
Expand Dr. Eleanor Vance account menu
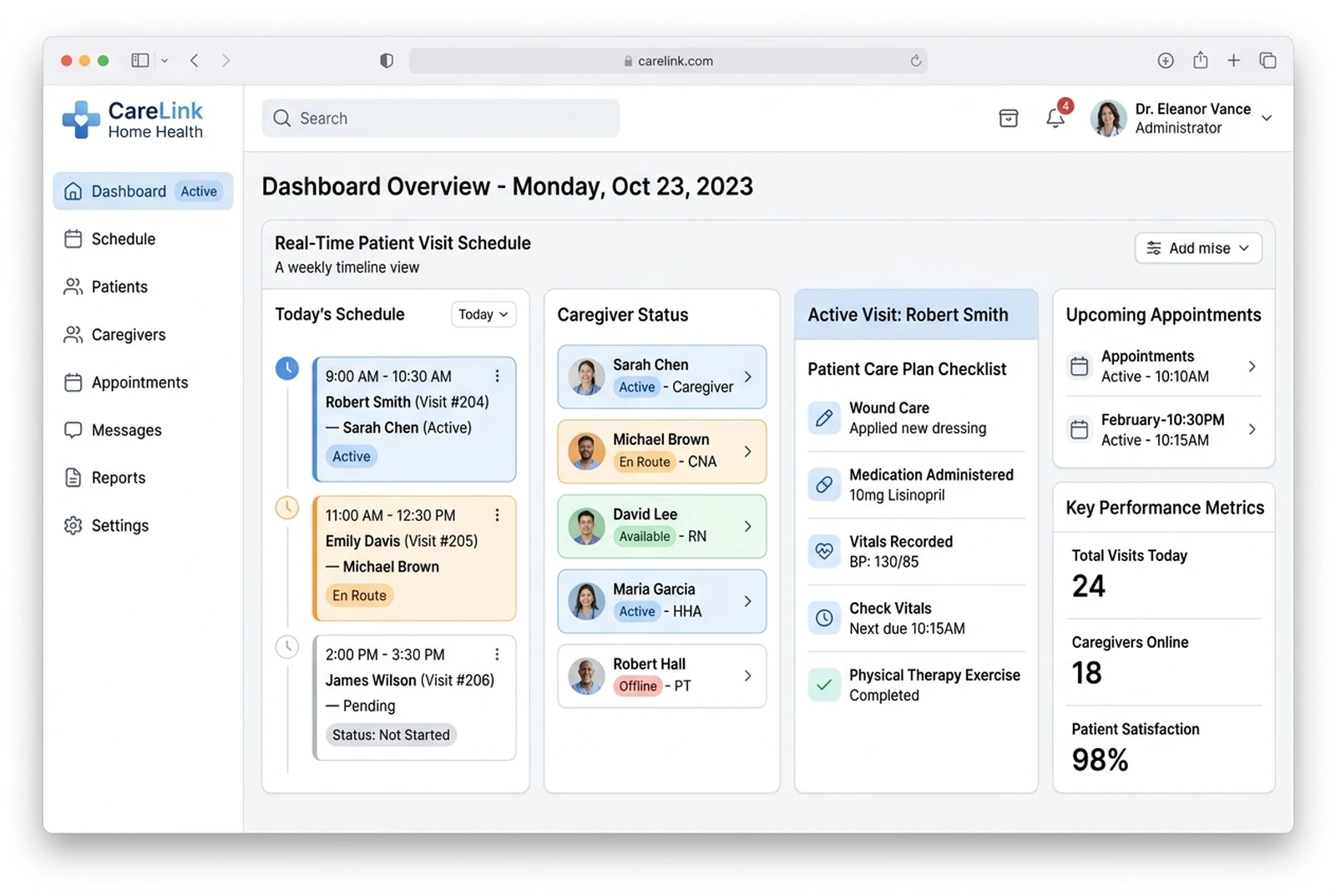point(1267,119)
